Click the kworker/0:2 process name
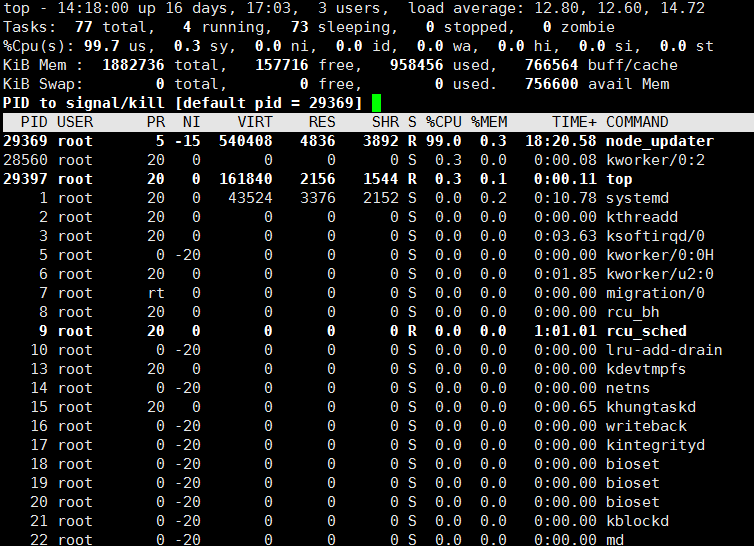754x546 pixels. (x=655, y=160)
